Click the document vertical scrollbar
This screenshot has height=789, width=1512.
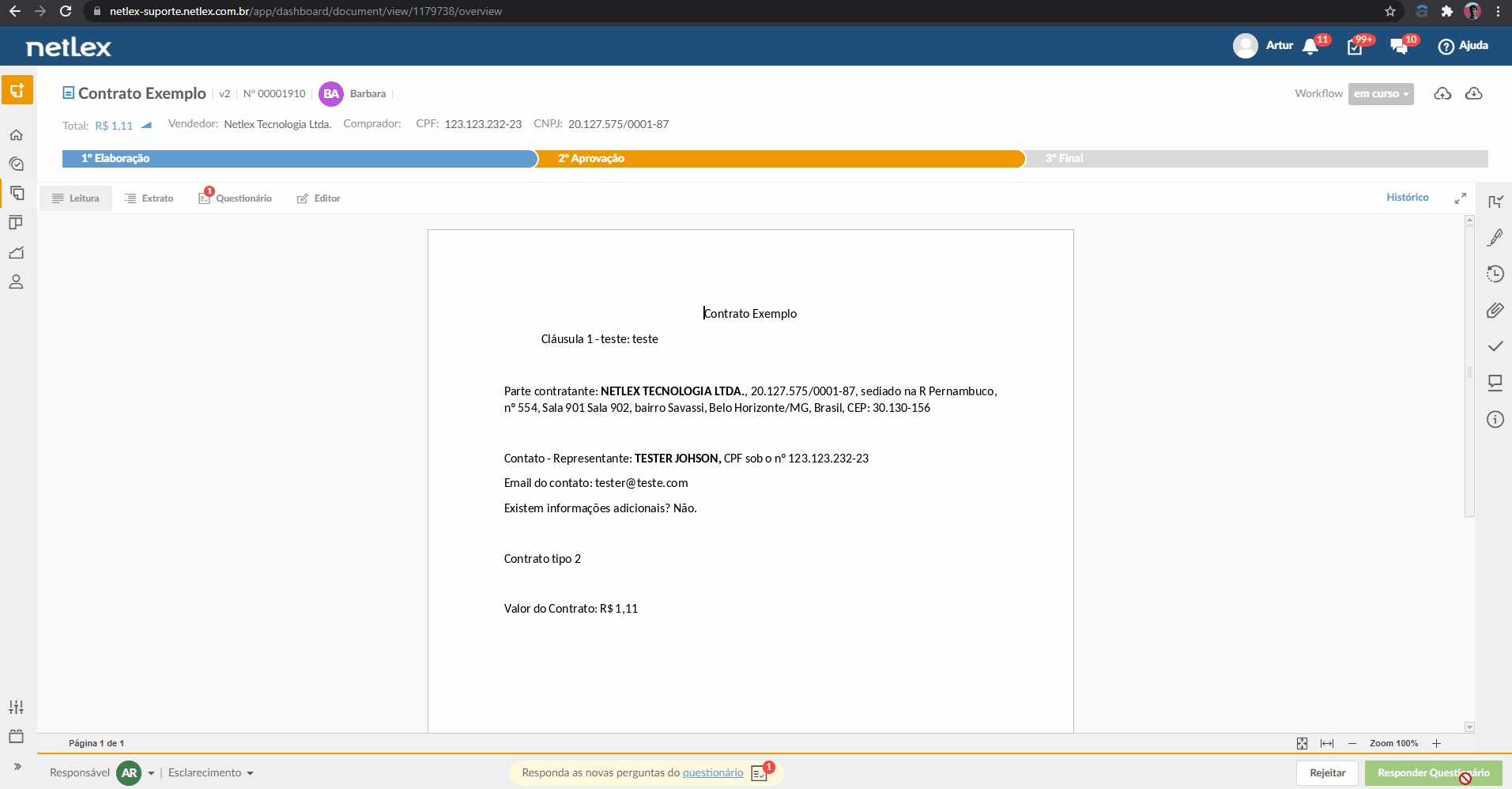pyautogui.click(x=1469, y=372)
